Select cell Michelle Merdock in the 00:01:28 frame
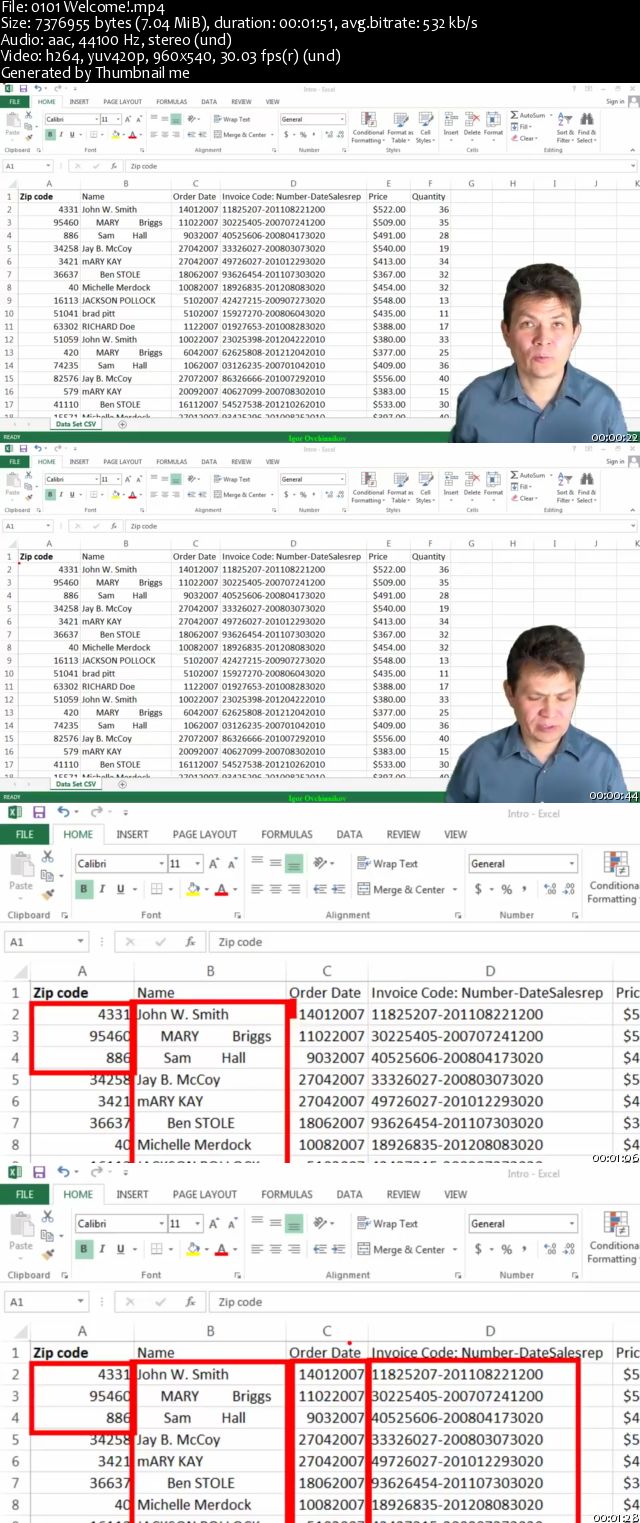Viewport: 640px width, 1523px height. (209, 1505)
